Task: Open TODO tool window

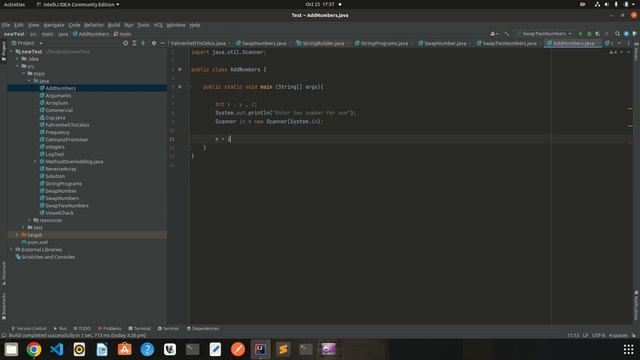Action: point(82,329)
